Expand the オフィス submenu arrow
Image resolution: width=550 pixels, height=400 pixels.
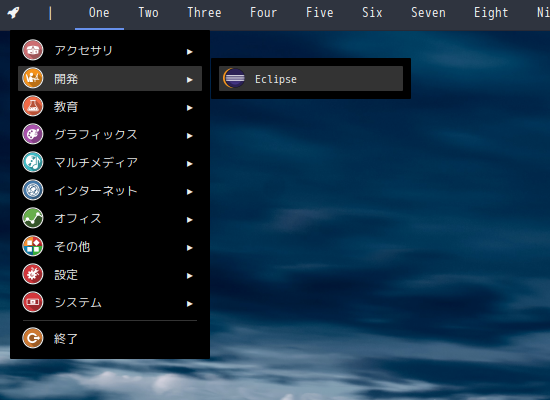point(189,220)
